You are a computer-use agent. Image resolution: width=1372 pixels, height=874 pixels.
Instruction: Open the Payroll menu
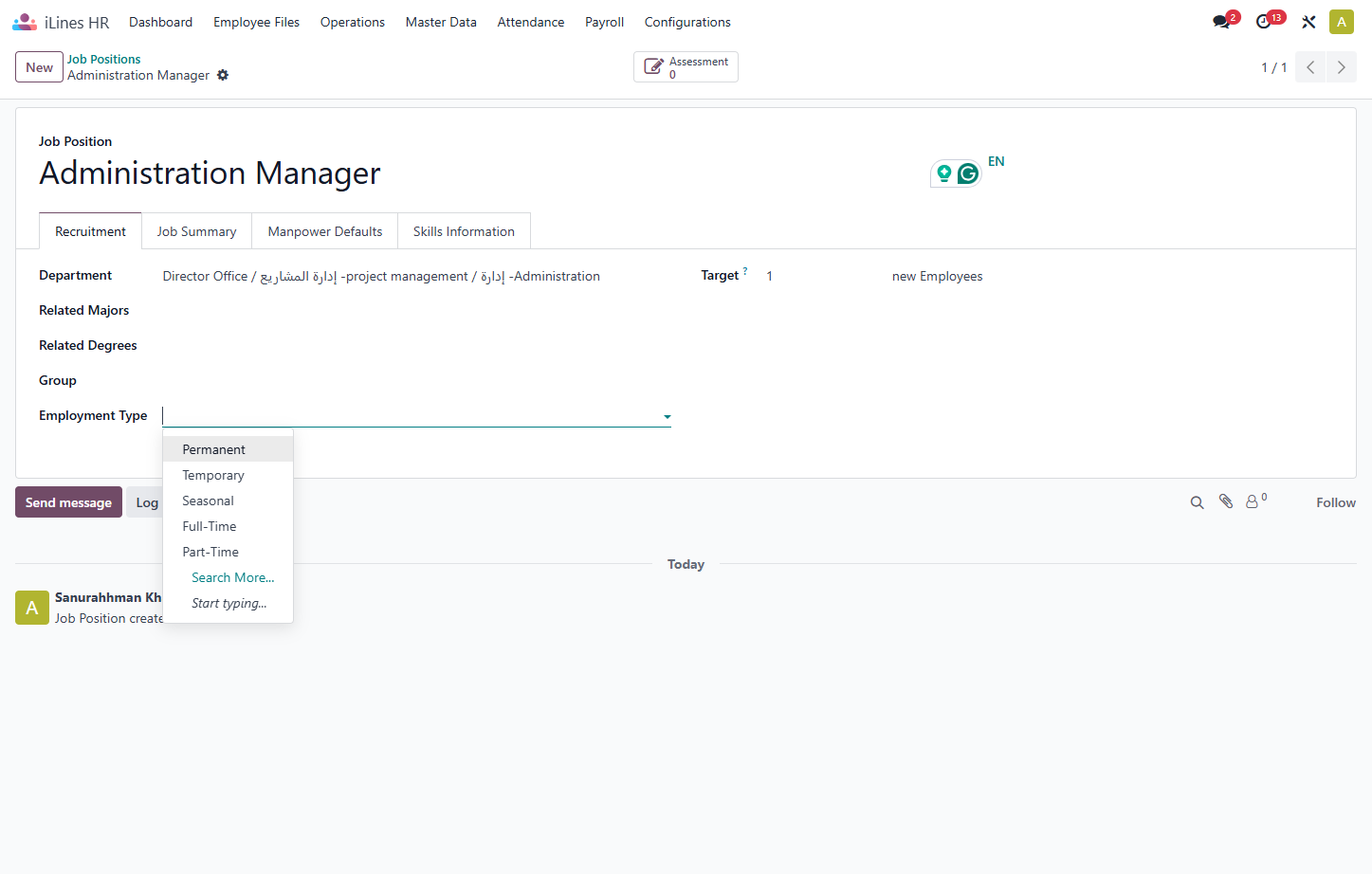coord(604,22)
